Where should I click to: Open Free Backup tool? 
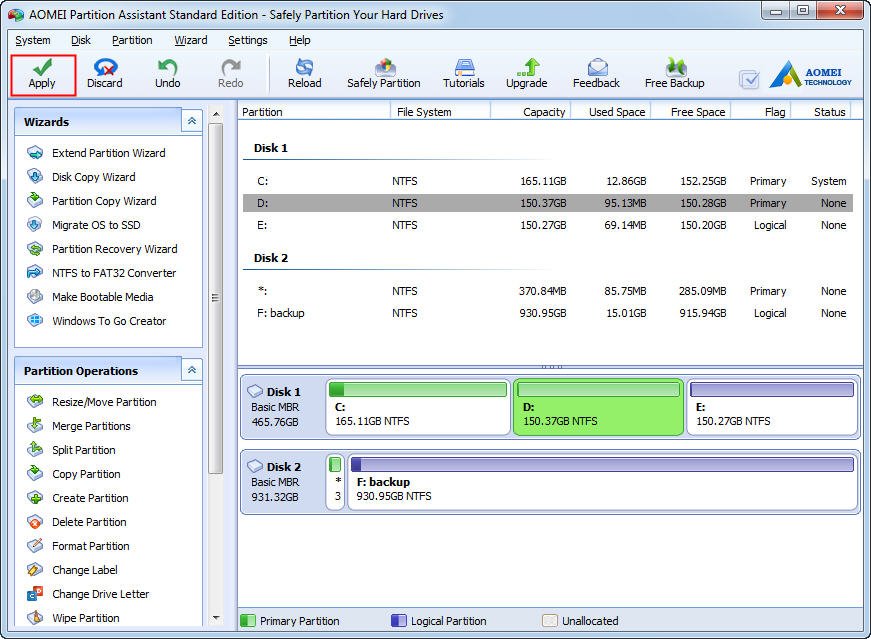pos(674,67)
